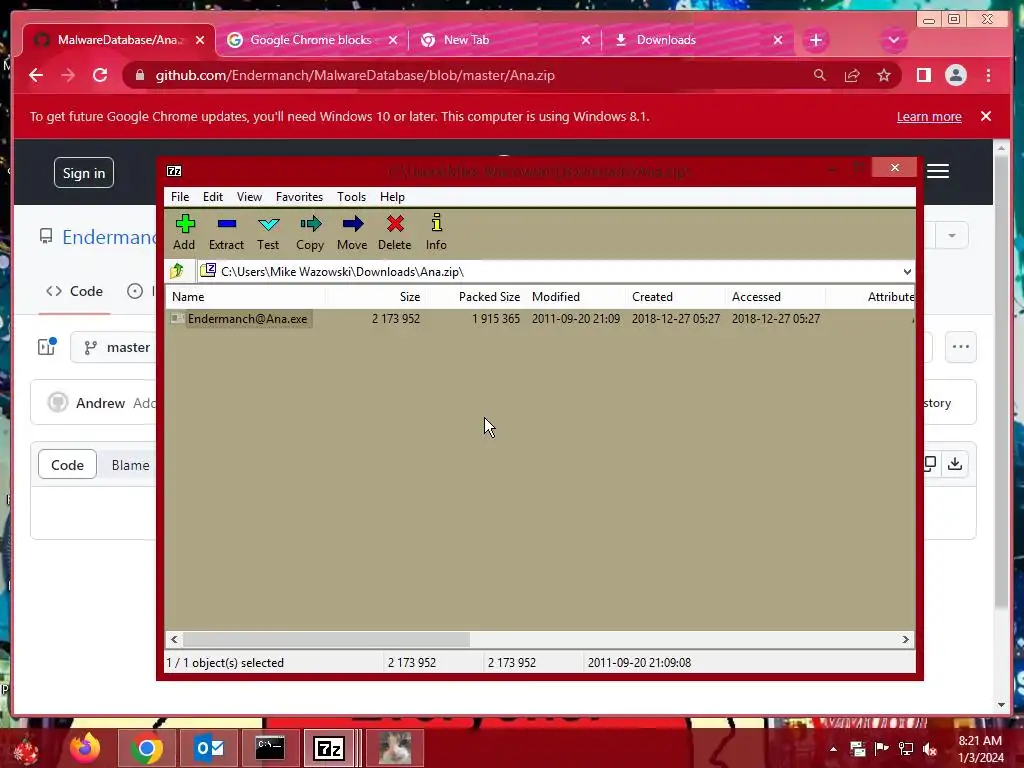Screen dimensions: 1024x768
Task: Click the 7-Zip taskbar button
Action: [329, 748]
